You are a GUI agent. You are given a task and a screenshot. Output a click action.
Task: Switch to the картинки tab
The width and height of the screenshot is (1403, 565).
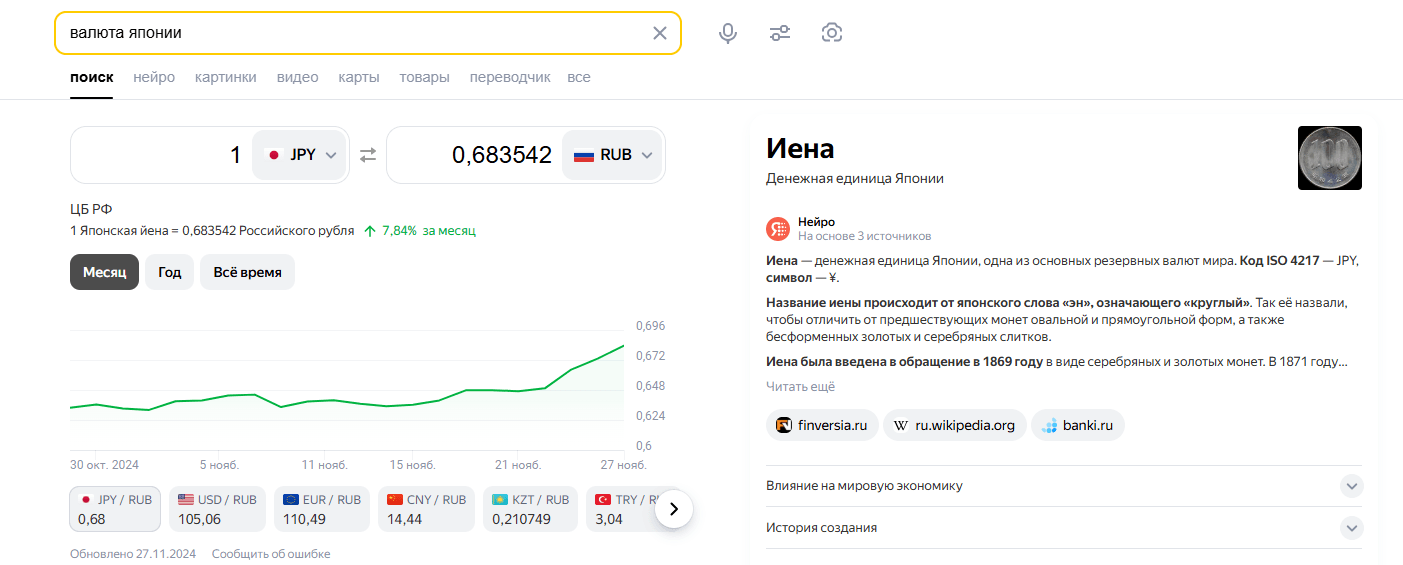[x=226, y=77]
